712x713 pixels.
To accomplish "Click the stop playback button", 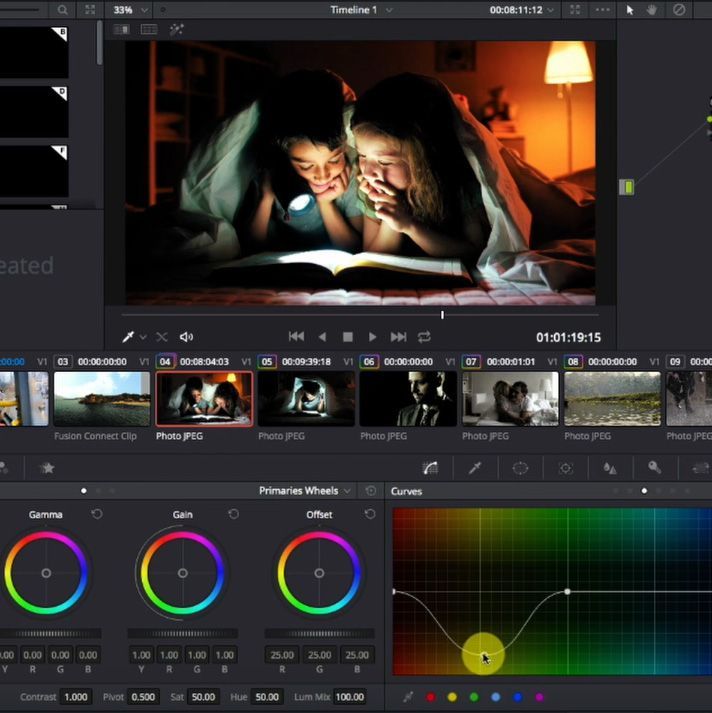I will click(x=348, y=337).
